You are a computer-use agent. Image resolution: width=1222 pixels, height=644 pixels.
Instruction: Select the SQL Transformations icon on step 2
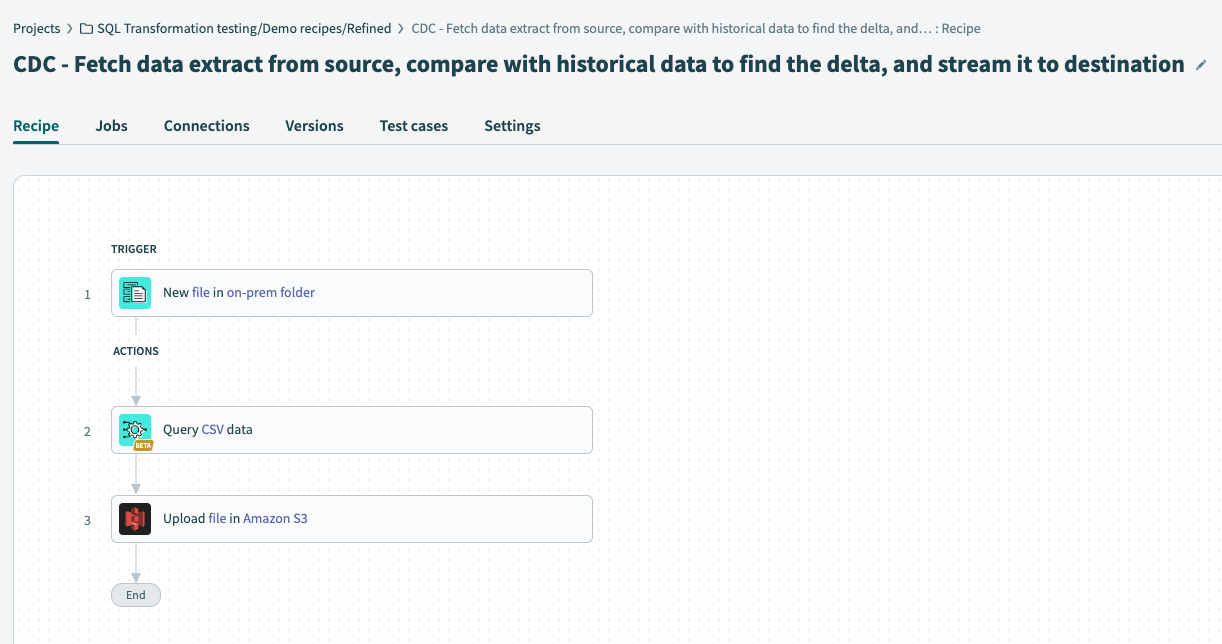[135, 429]
